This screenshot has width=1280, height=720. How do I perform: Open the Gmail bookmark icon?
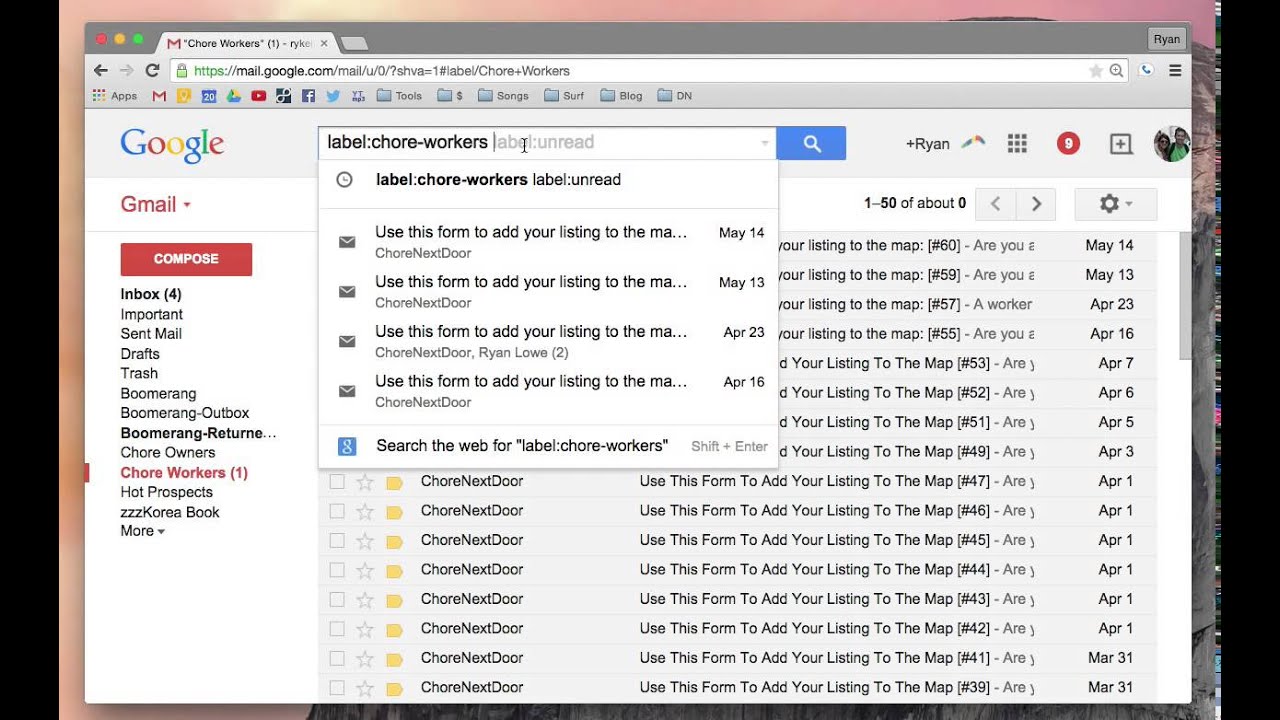[x=159, y=96]
